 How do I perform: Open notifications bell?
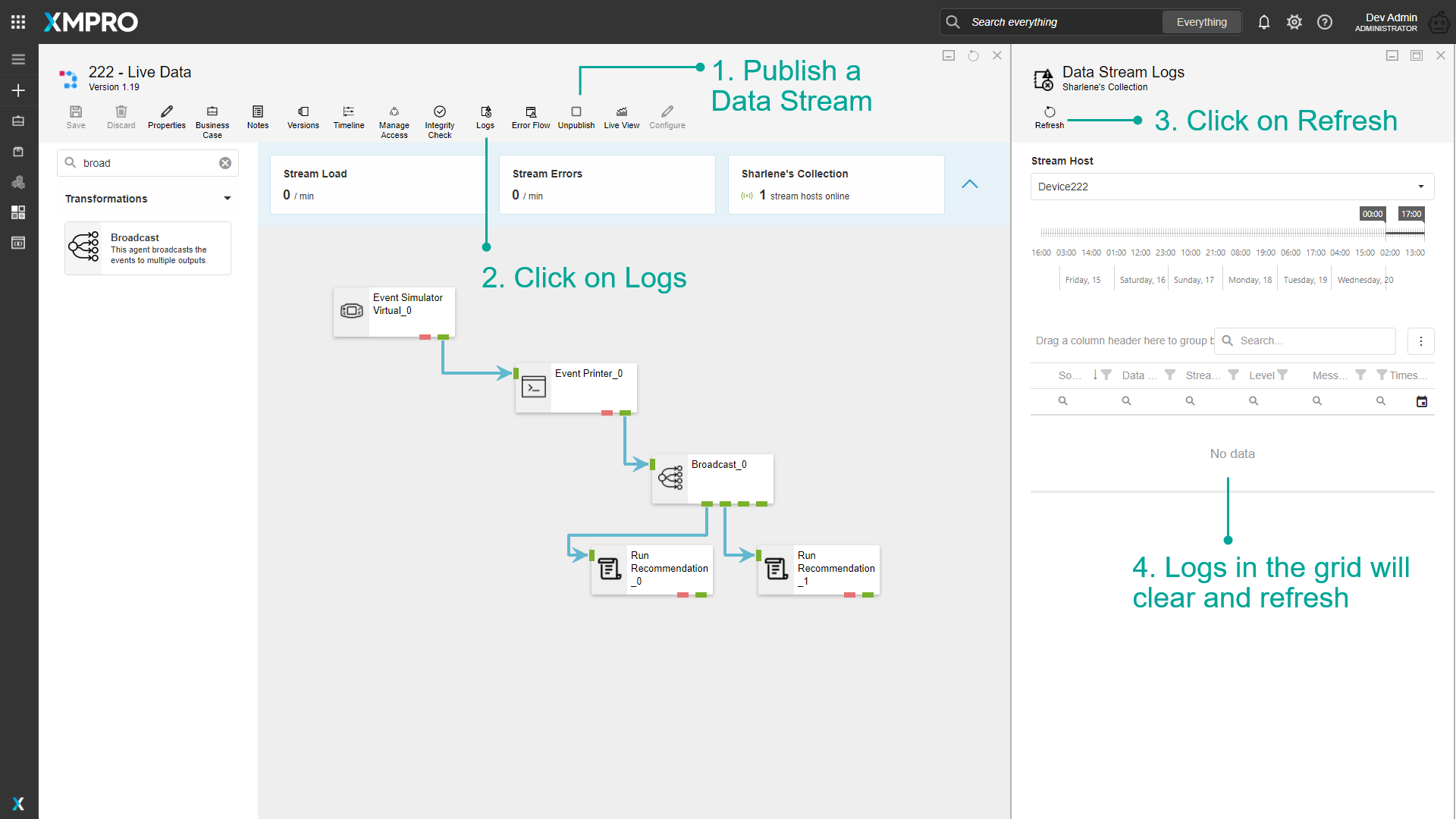[1264, 22]
